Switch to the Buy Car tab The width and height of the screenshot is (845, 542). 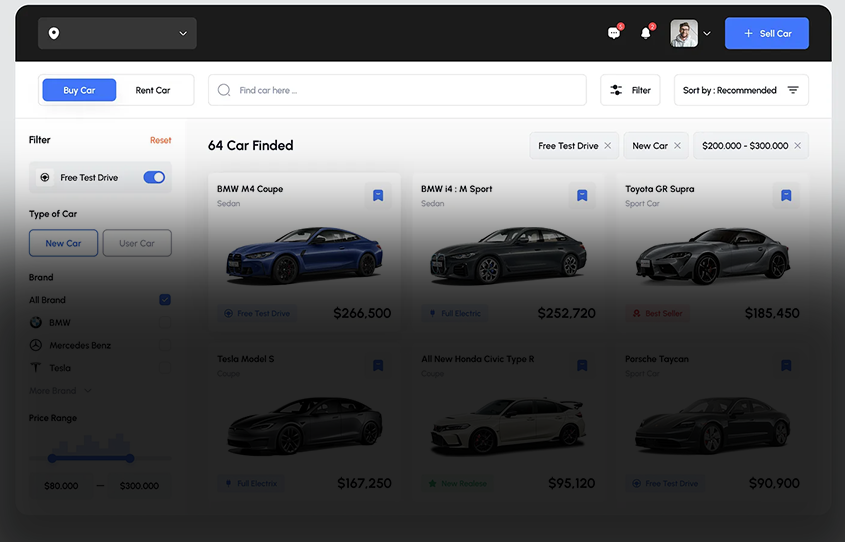pyautogui.click(x=79, y=90)
